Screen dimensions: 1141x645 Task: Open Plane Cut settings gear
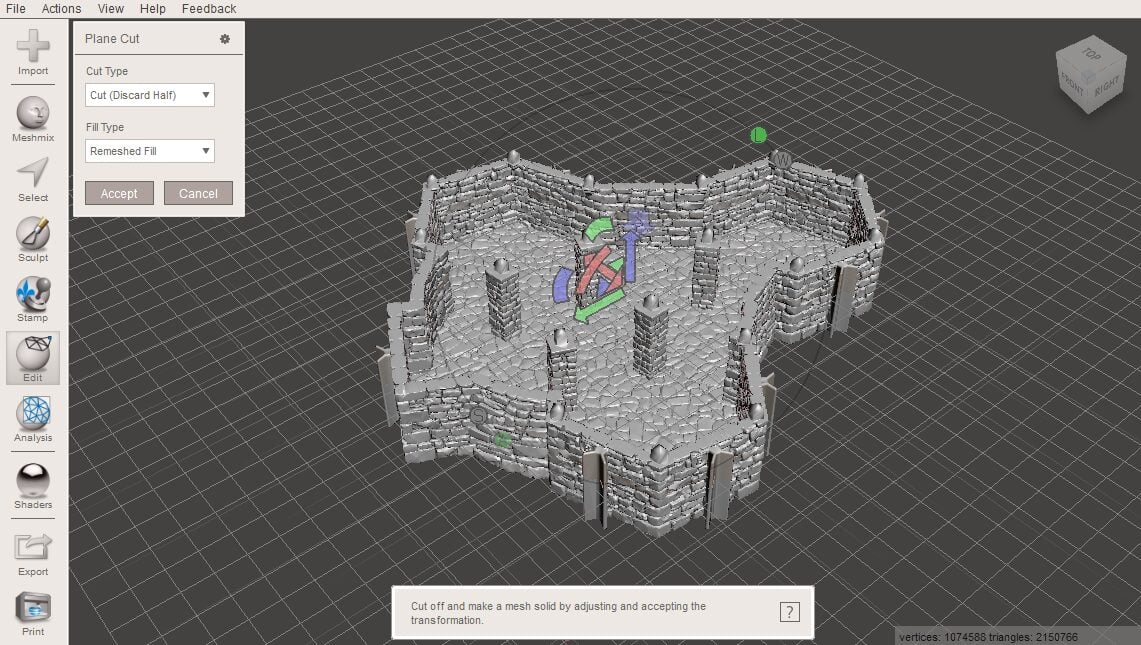pyautogui.click(x=225, y=39)
